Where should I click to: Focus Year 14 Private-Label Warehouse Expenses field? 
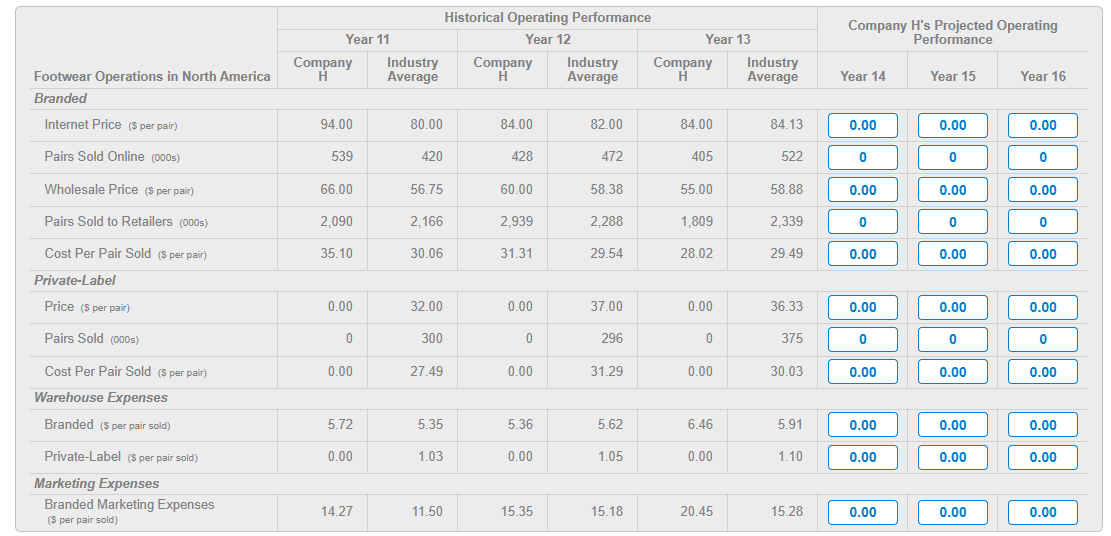pyautogui.click(x=862, y=457)
